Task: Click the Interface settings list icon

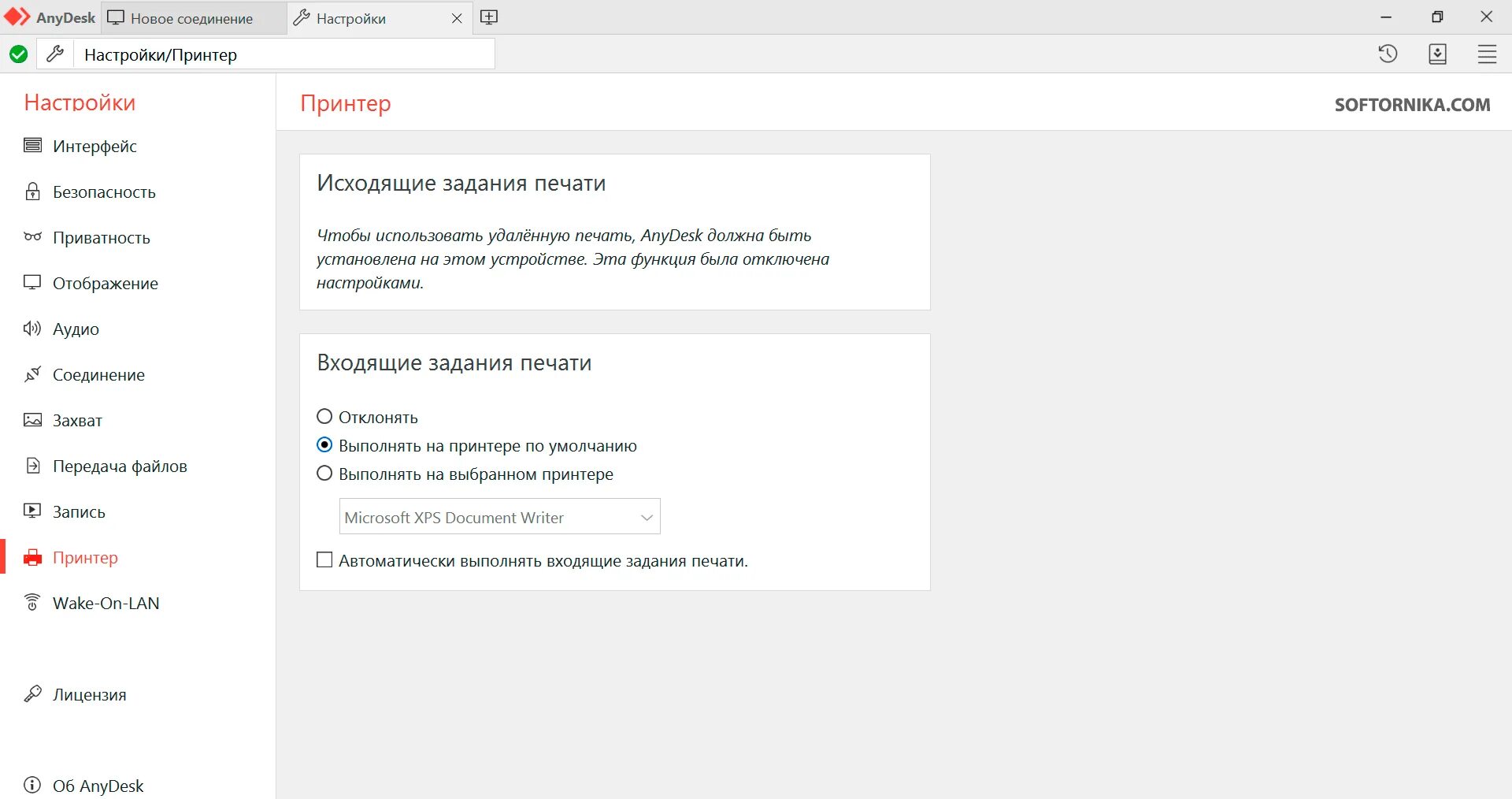Action: pos(32,145)
